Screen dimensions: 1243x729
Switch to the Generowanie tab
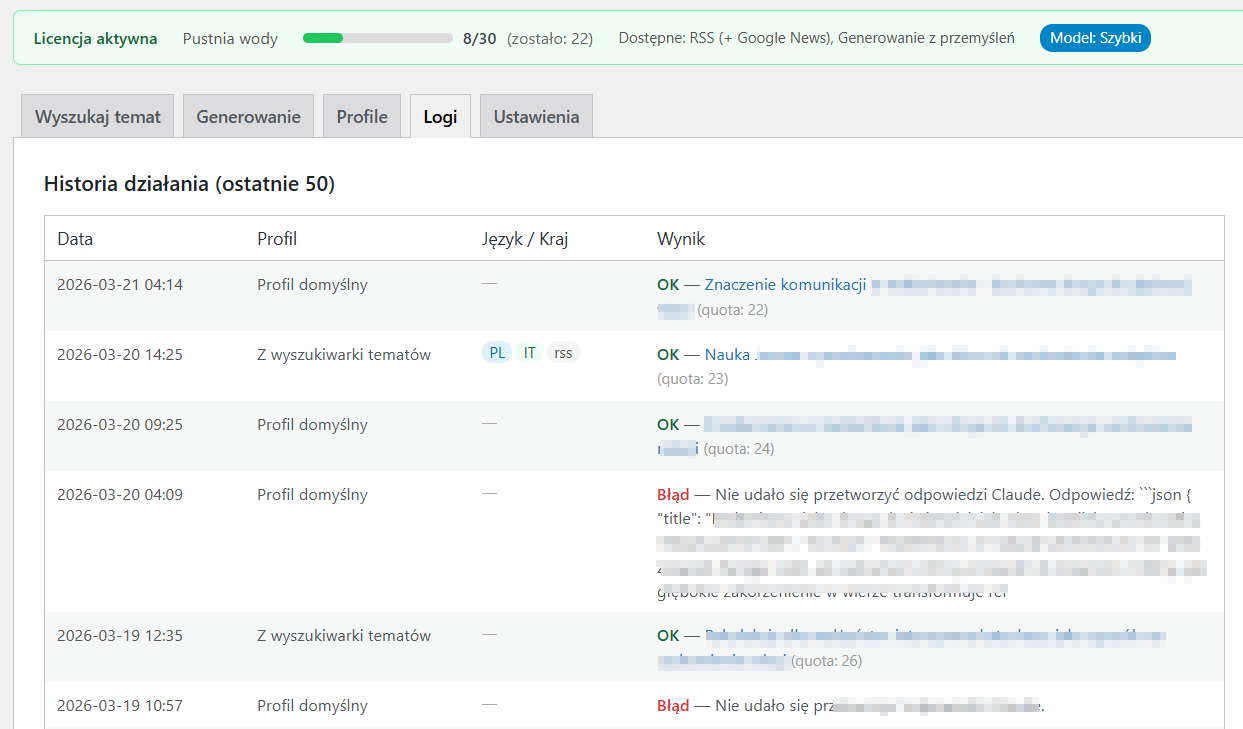tap(248, 116)
